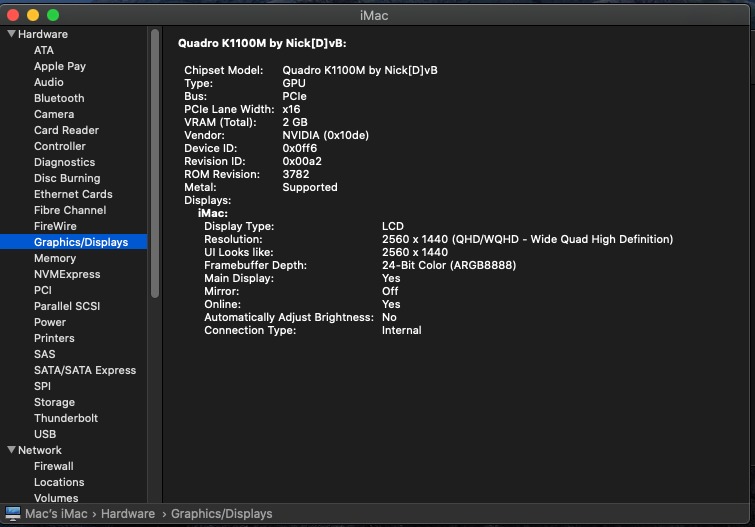Select Audio under Hardware
The width and height of the screenshot is (755, 527).
pos(49,82)
